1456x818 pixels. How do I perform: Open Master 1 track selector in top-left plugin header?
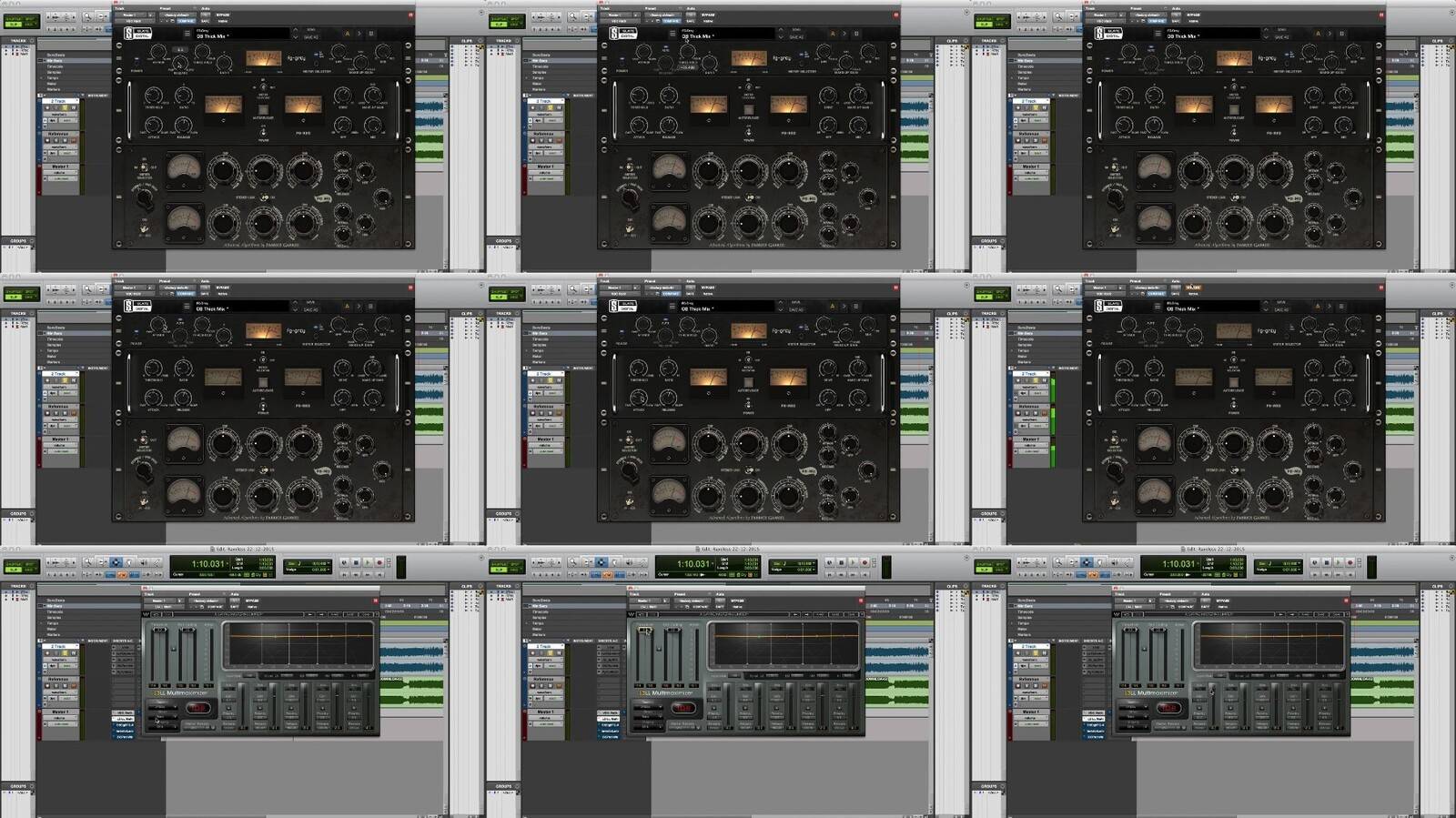[x=130, y=15]
